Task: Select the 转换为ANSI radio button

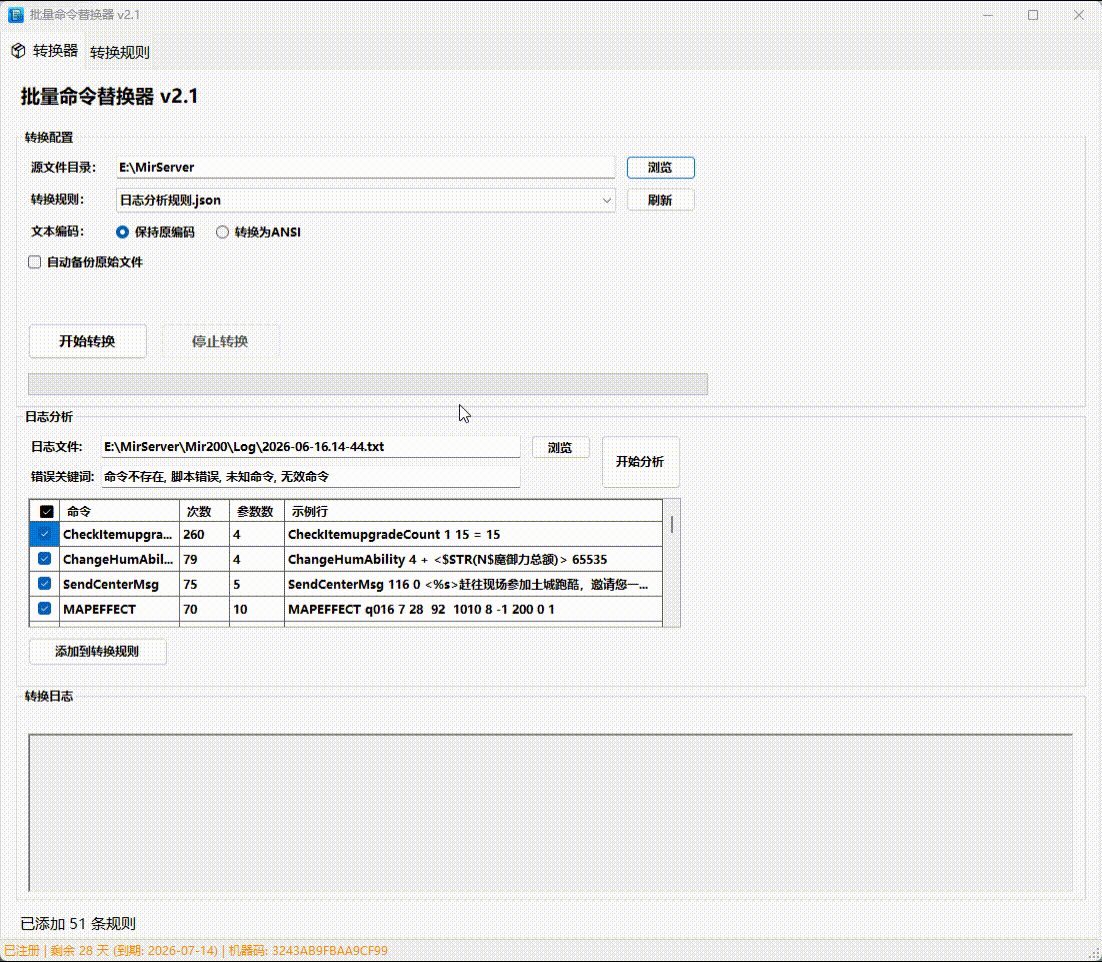Action: click(222, 232)
